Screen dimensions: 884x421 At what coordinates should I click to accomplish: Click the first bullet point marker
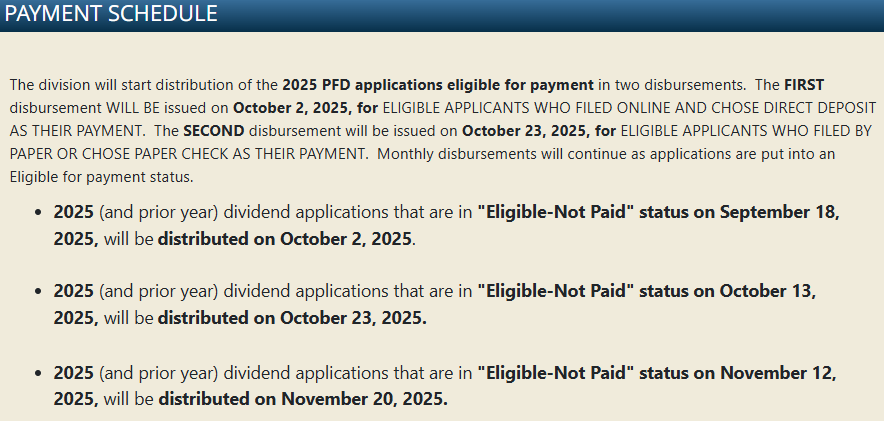(x=38, y=214)
